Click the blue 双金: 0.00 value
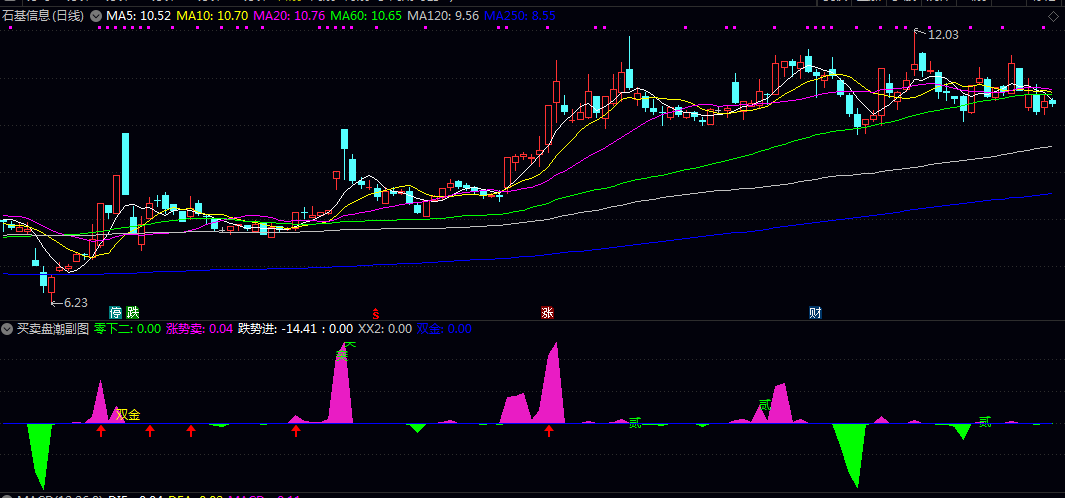Screen dimensions: 1065x498 (444, 330)
